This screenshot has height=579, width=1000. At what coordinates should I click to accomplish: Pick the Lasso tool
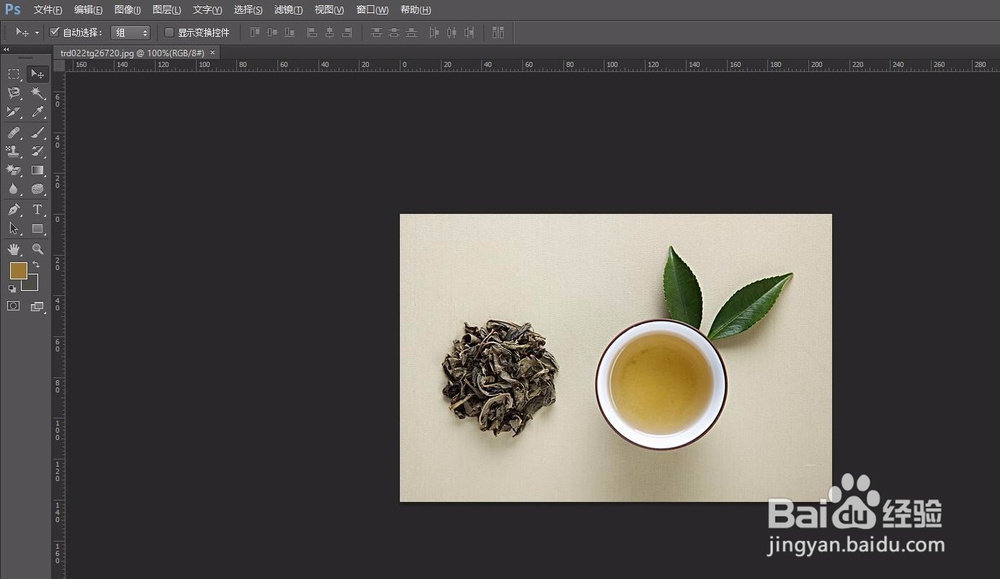(14, 92)
